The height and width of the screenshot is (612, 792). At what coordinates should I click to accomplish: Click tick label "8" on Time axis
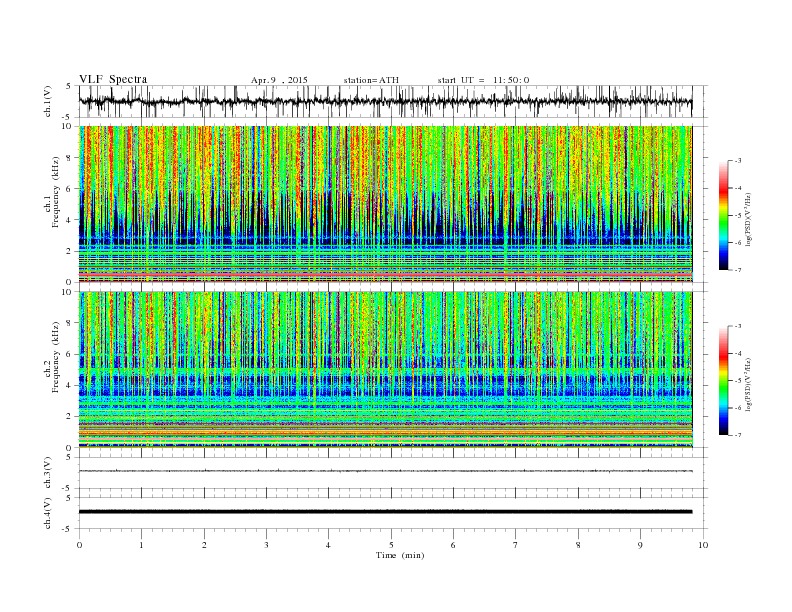578,545
